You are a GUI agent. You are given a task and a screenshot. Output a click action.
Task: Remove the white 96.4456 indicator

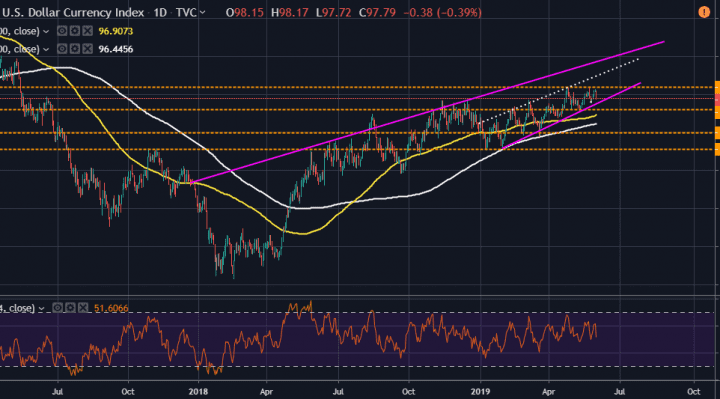click(x=88, y=49)
